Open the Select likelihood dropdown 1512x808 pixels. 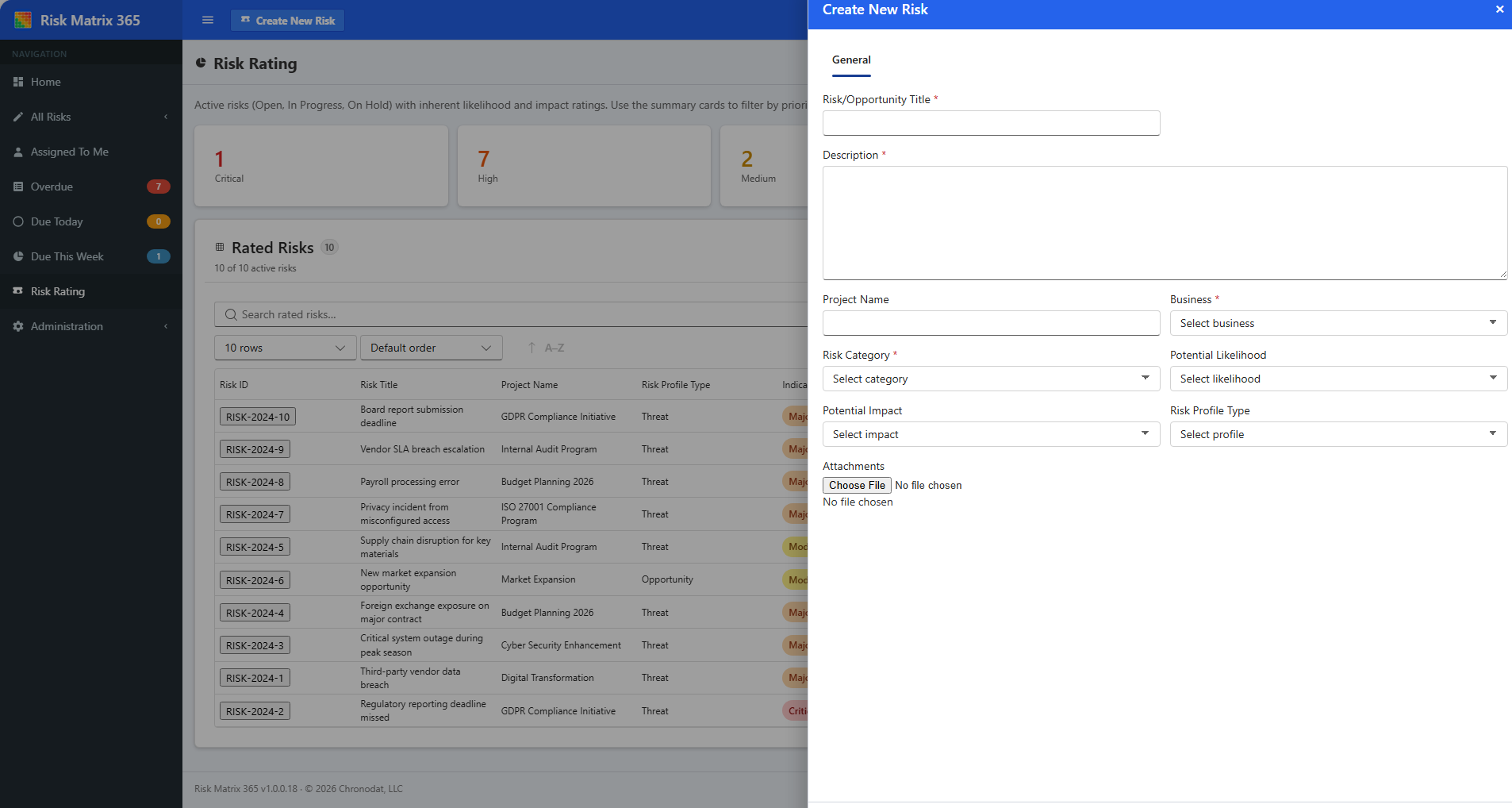1338,379
